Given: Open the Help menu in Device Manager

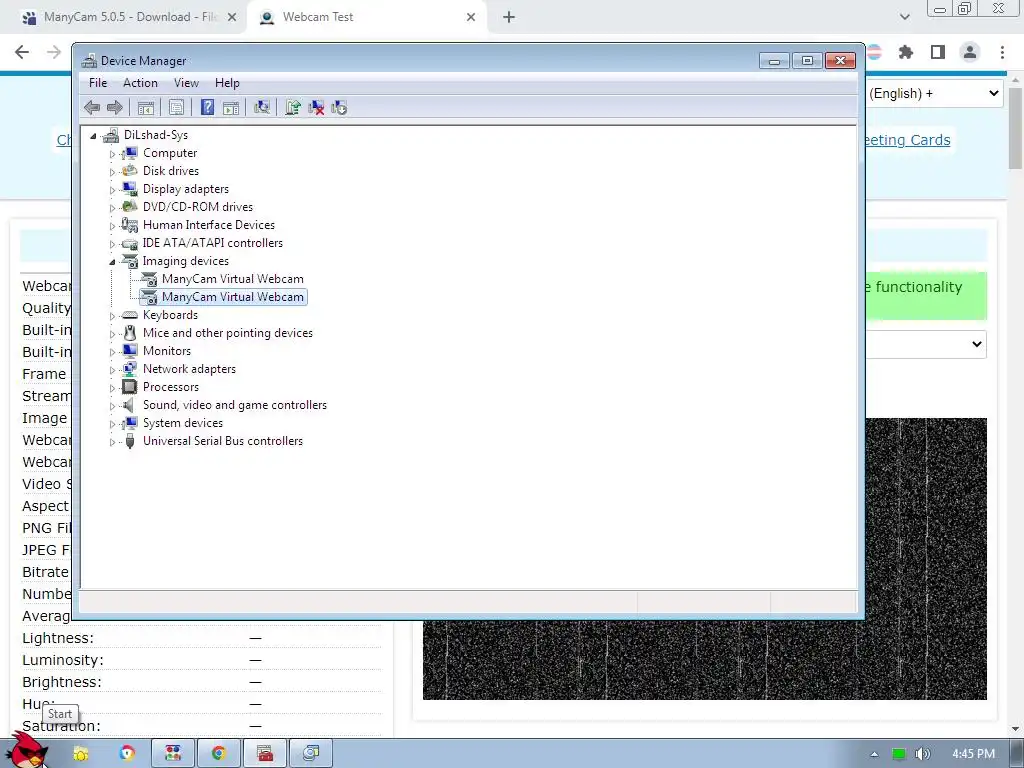Looking at the screenshot, I should point(227,83).
